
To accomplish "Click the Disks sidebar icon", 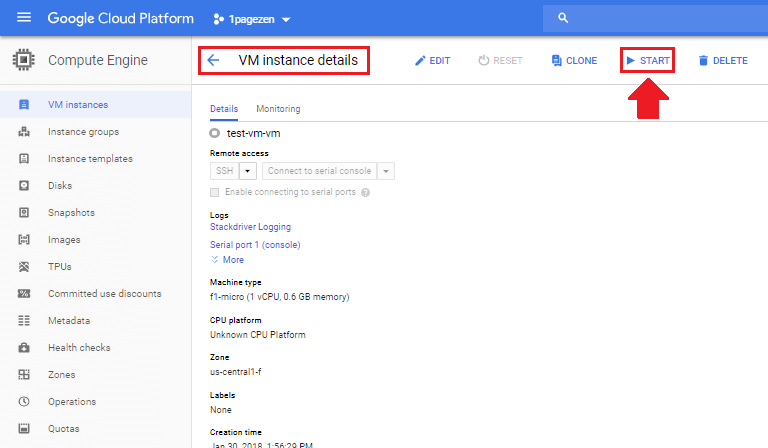I will click(24, 186).
